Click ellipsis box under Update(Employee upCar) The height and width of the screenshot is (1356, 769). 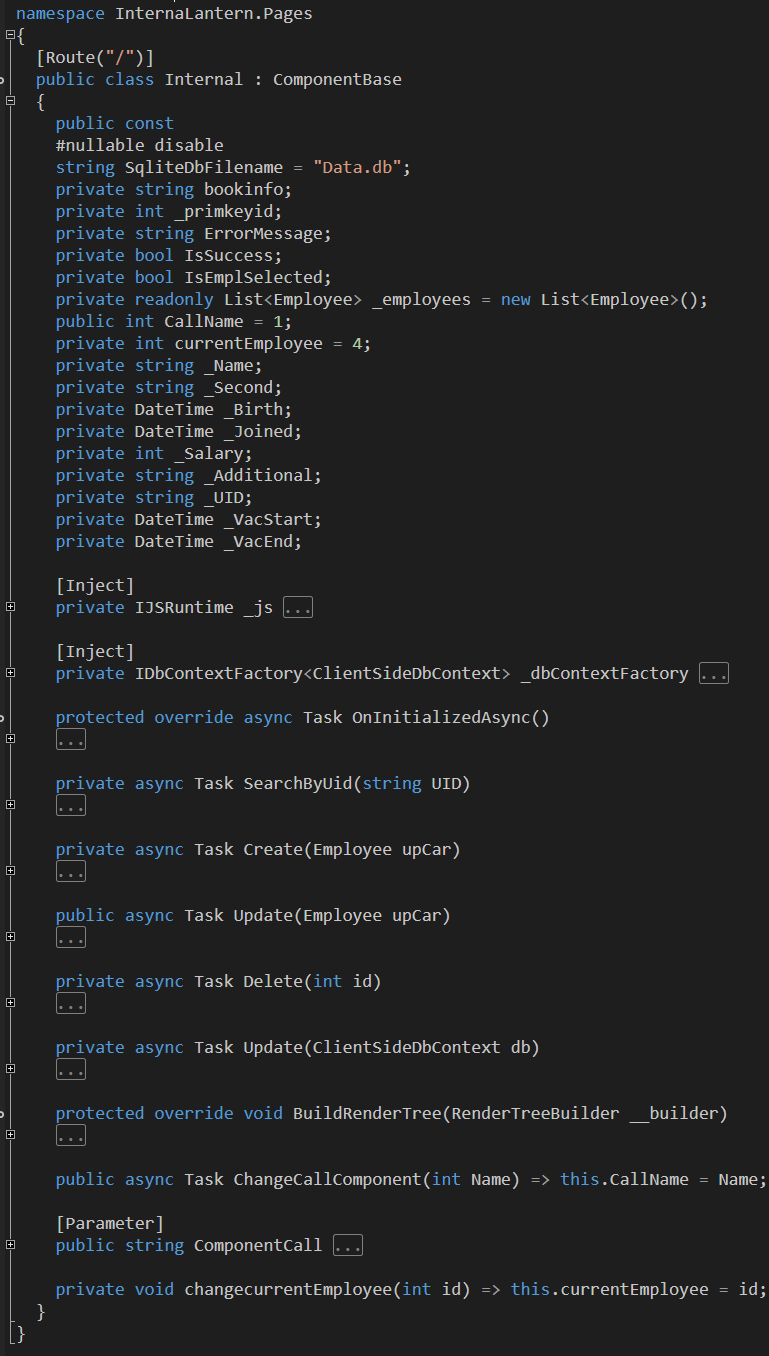tap(70, 938)
